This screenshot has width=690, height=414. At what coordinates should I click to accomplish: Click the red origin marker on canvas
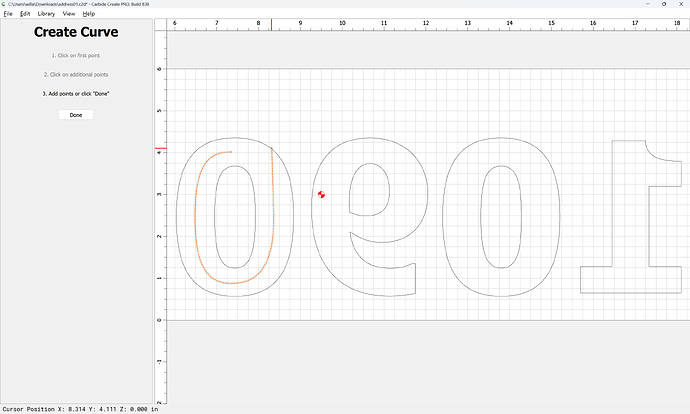pos(321,194)
